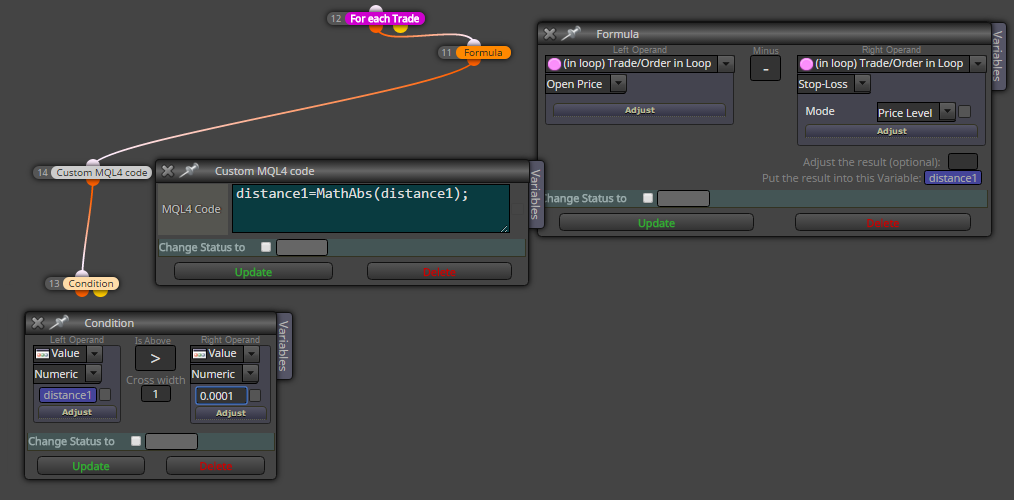1014x500 pixels.
Task: Open the Variables tab on Condition panel
Action: [284, 345]
